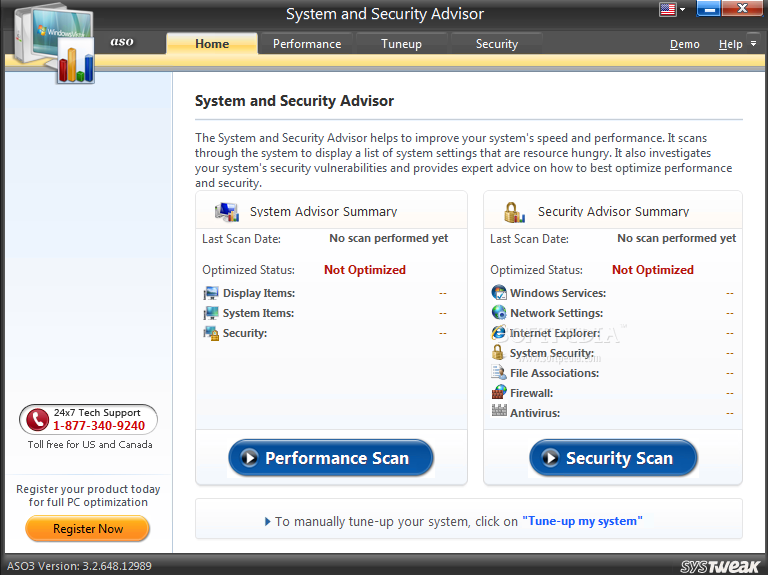Click the Security lock icon in System Advisor
Screen dimensions: 768x575
click(211, 333)
